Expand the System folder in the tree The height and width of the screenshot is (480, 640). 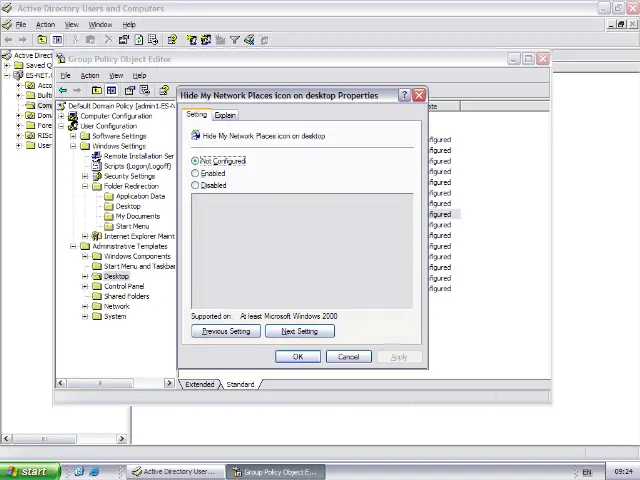click(x=85, y=316)
